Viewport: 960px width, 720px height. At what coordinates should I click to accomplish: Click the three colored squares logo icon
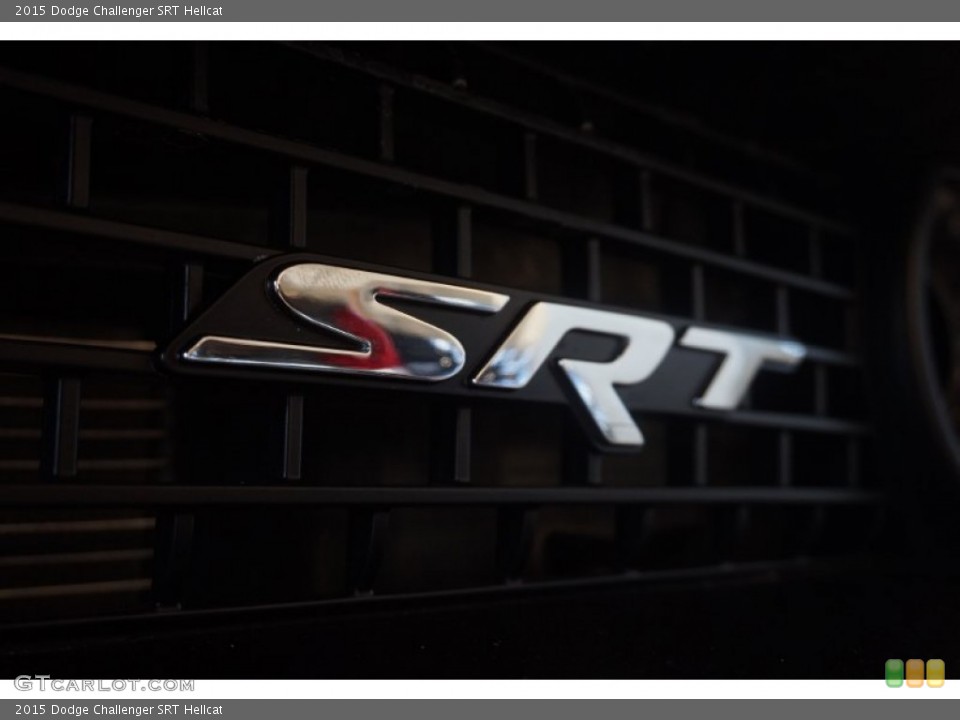point(915,673)
